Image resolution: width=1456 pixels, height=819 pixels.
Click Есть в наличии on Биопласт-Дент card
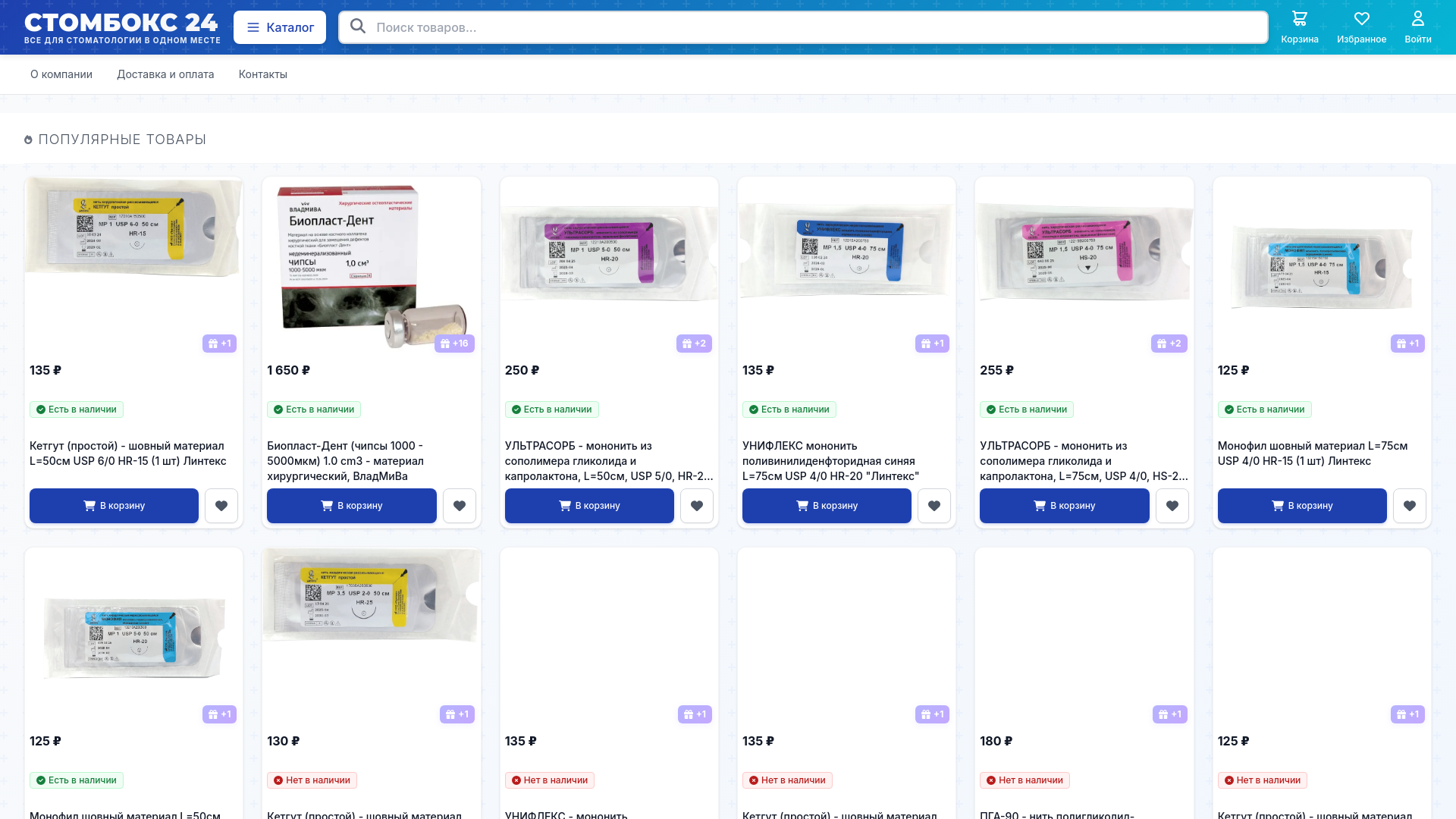point(314,409)
